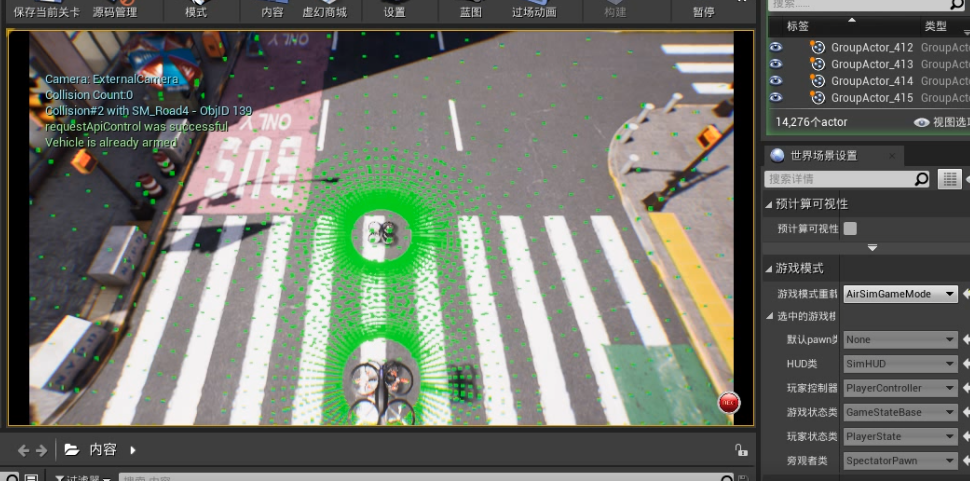
Task: Toggle the 预计算可视性 checkbox
Action: tap(851, 229)
